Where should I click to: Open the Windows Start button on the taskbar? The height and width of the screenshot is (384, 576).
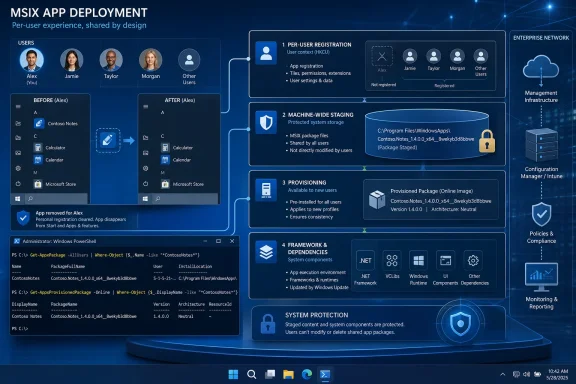(233, 374)
